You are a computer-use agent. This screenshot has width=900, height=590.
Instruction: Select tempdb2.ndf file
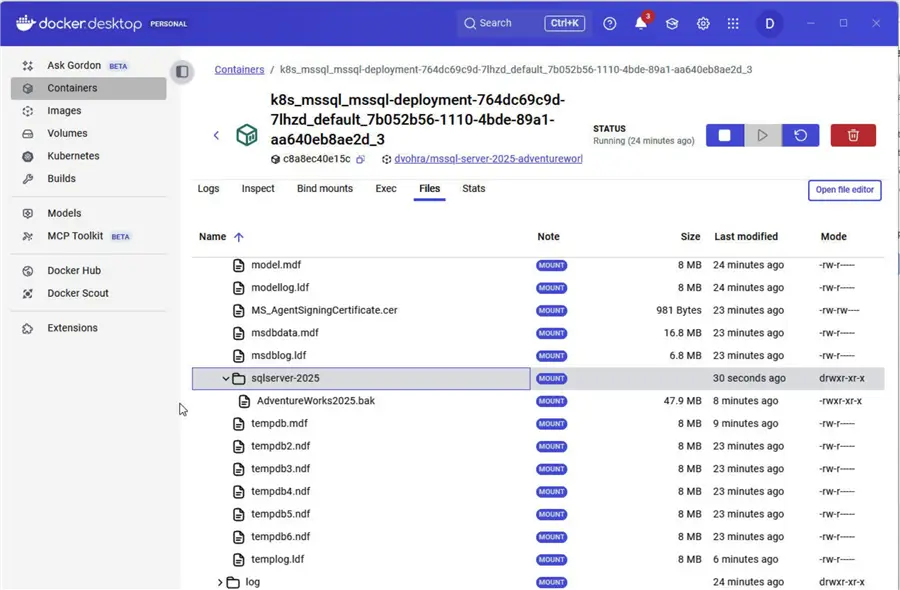tap(281, 447)
